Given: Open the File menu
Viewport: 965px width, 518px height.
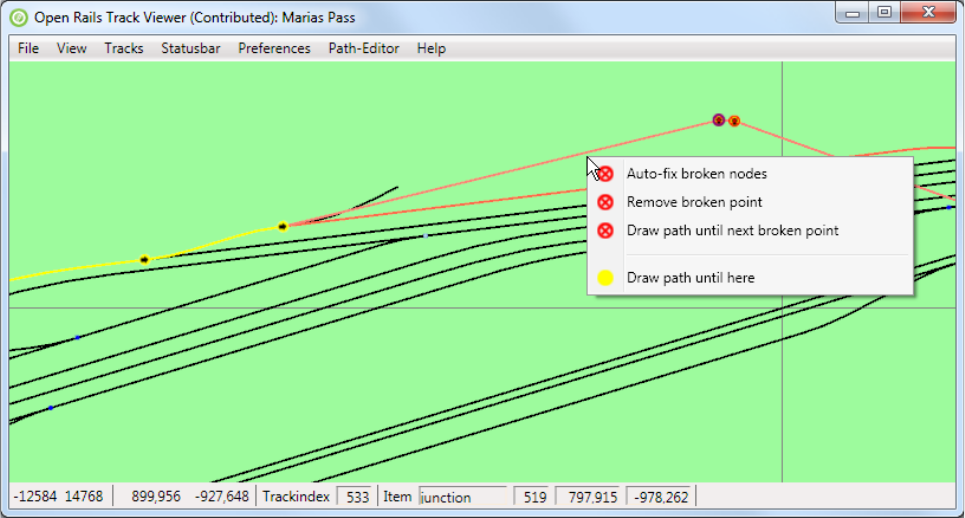Looking at the screenshot, I should (28, 48).
